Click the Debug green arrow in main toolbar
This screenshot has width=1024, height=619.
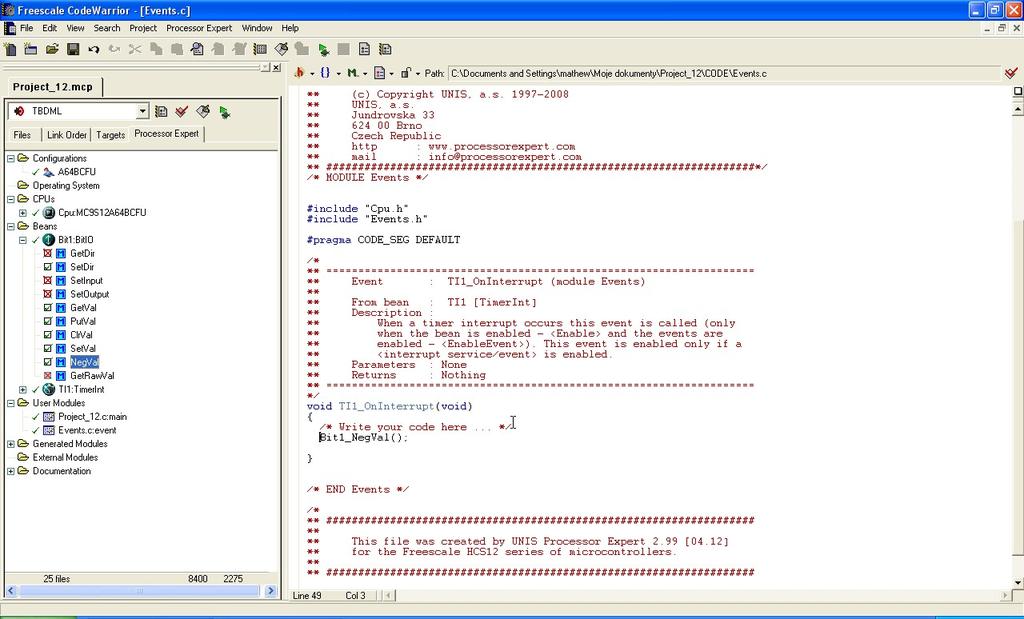323,49
